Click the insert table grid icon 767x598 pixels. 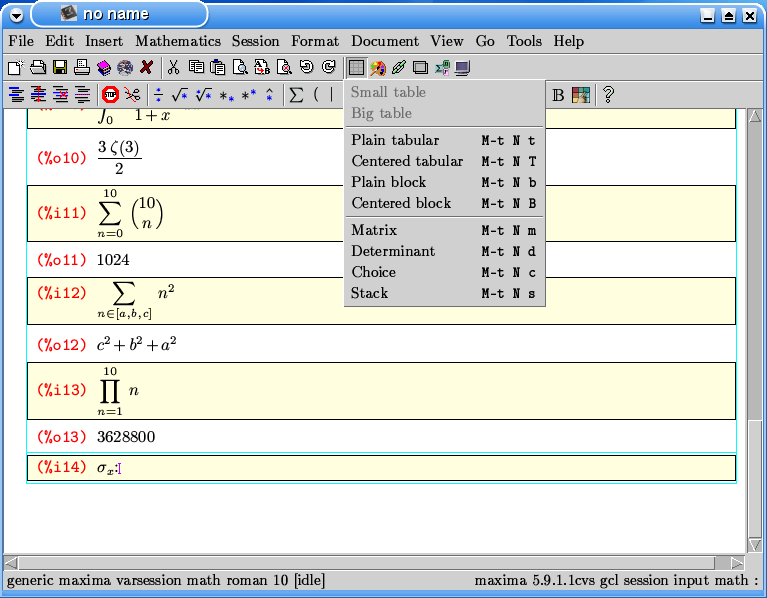click(x=356, y=67)
